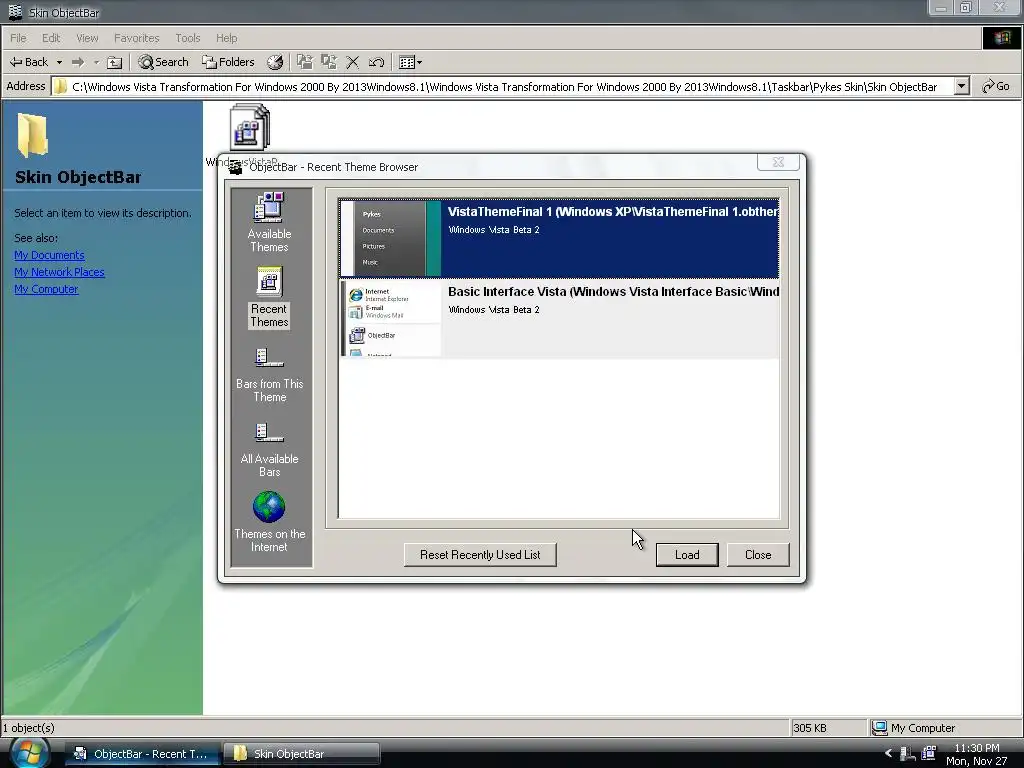This screenshot has width=1024, height=768.
Task: Click the Windows flag throbber icon
Action: (1002, 38)
